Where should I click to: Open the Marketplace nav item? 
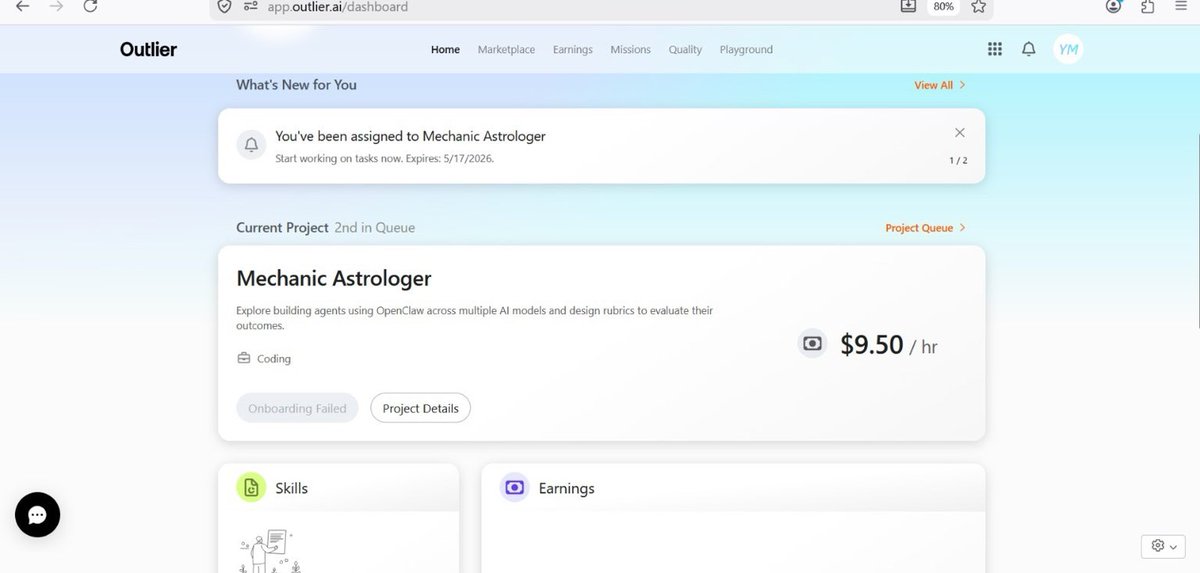click(x=506, y=49)
